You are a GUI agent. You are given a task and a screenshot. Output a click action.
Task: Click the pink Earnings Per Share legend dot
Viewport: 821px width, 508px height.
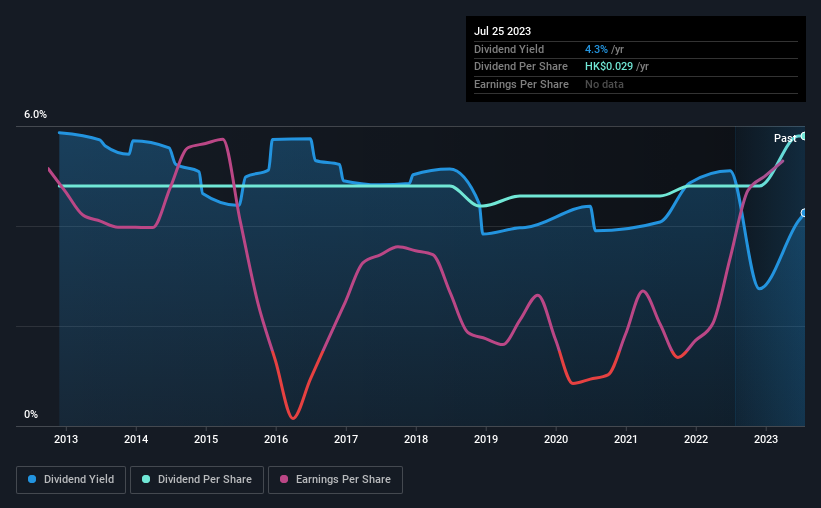tap(284, 479)
